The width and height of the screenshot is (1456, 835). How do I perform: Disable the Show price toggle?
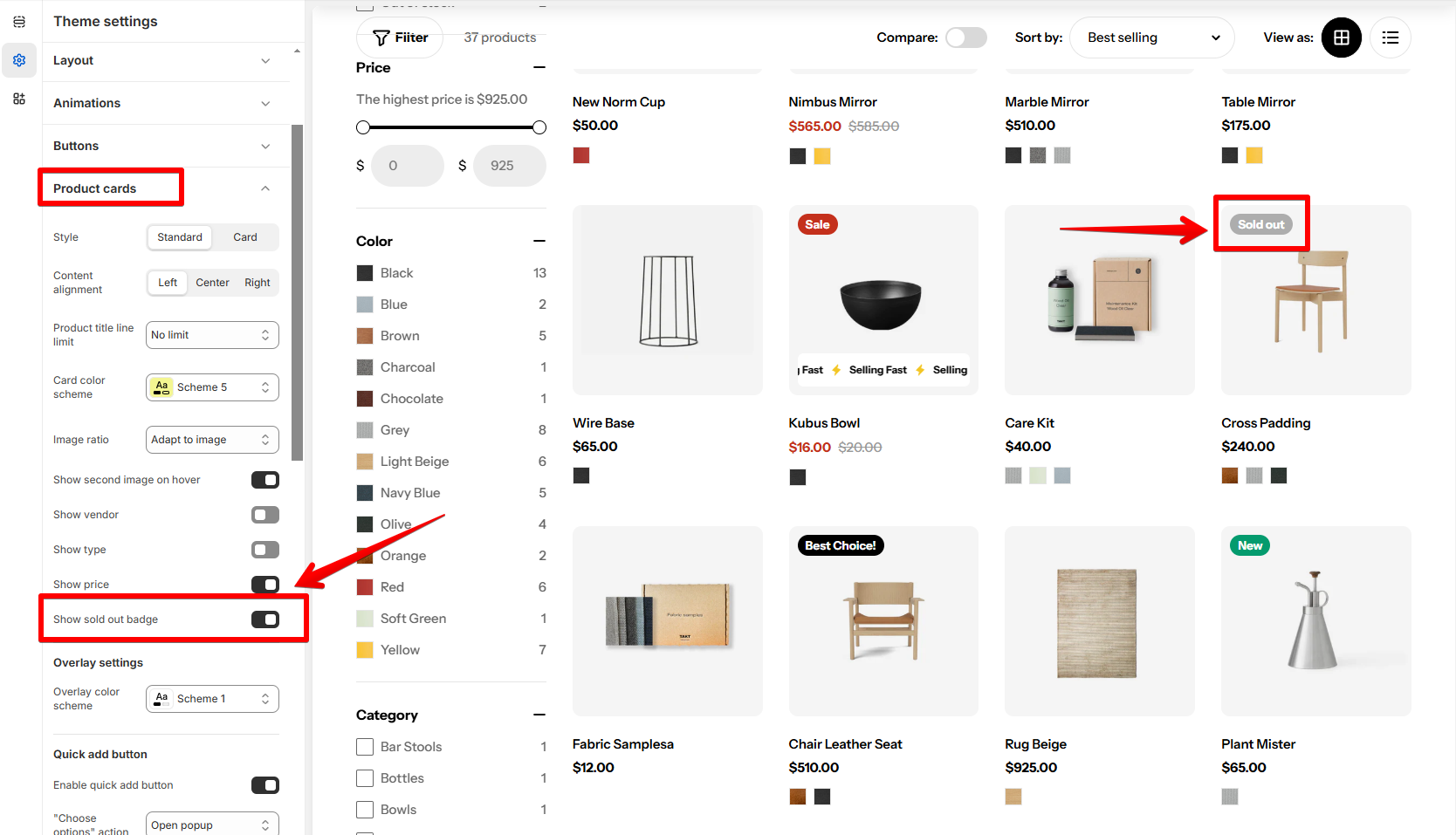265,585
